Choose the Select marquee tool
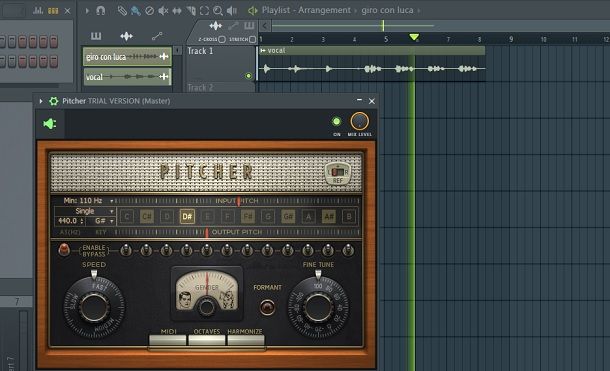 [x=204, y=11]
